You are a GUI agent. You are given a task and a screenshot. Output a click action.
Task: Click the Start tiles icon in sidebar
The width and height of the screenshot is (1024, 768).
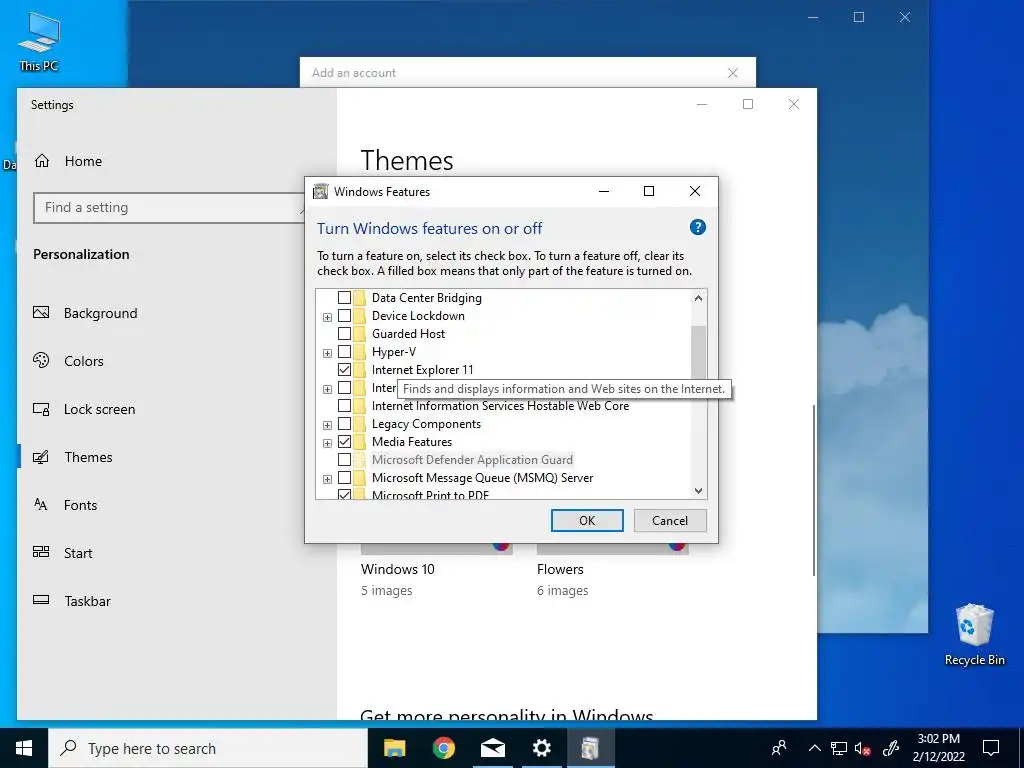pos(41,552)
